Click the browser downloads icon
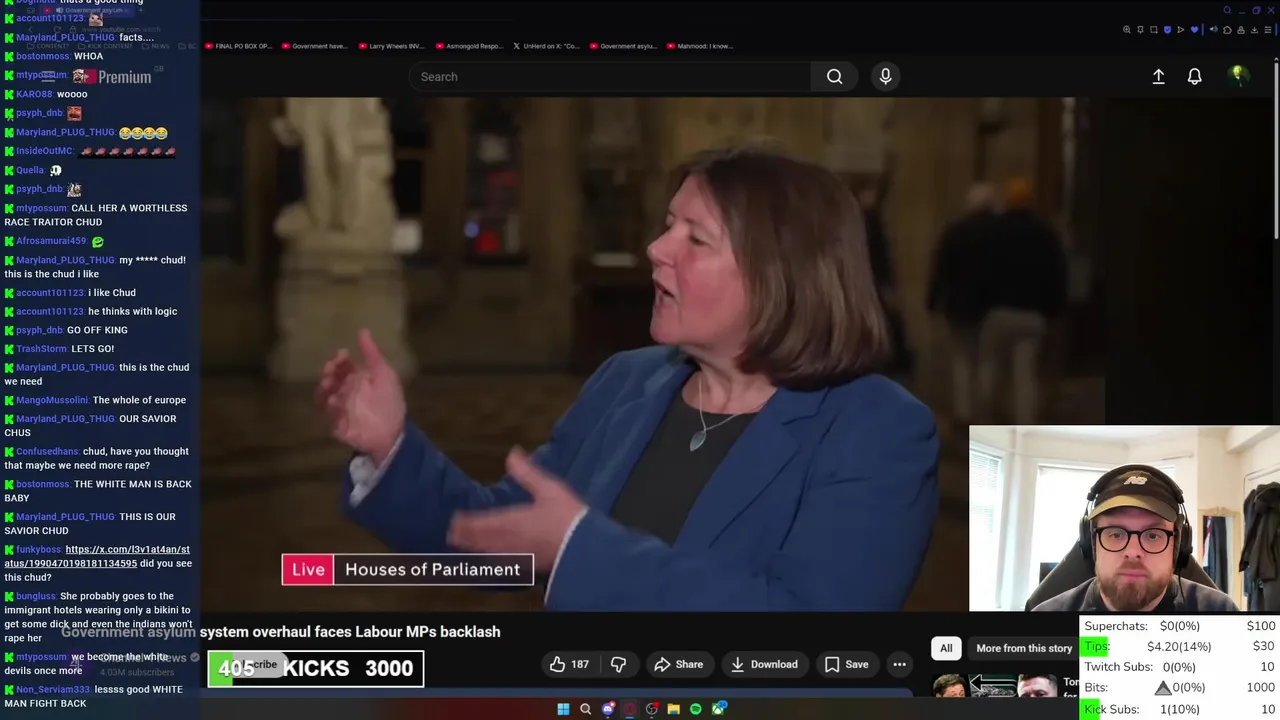This screenshot has width=1280, height=720. coord(1254,30)
